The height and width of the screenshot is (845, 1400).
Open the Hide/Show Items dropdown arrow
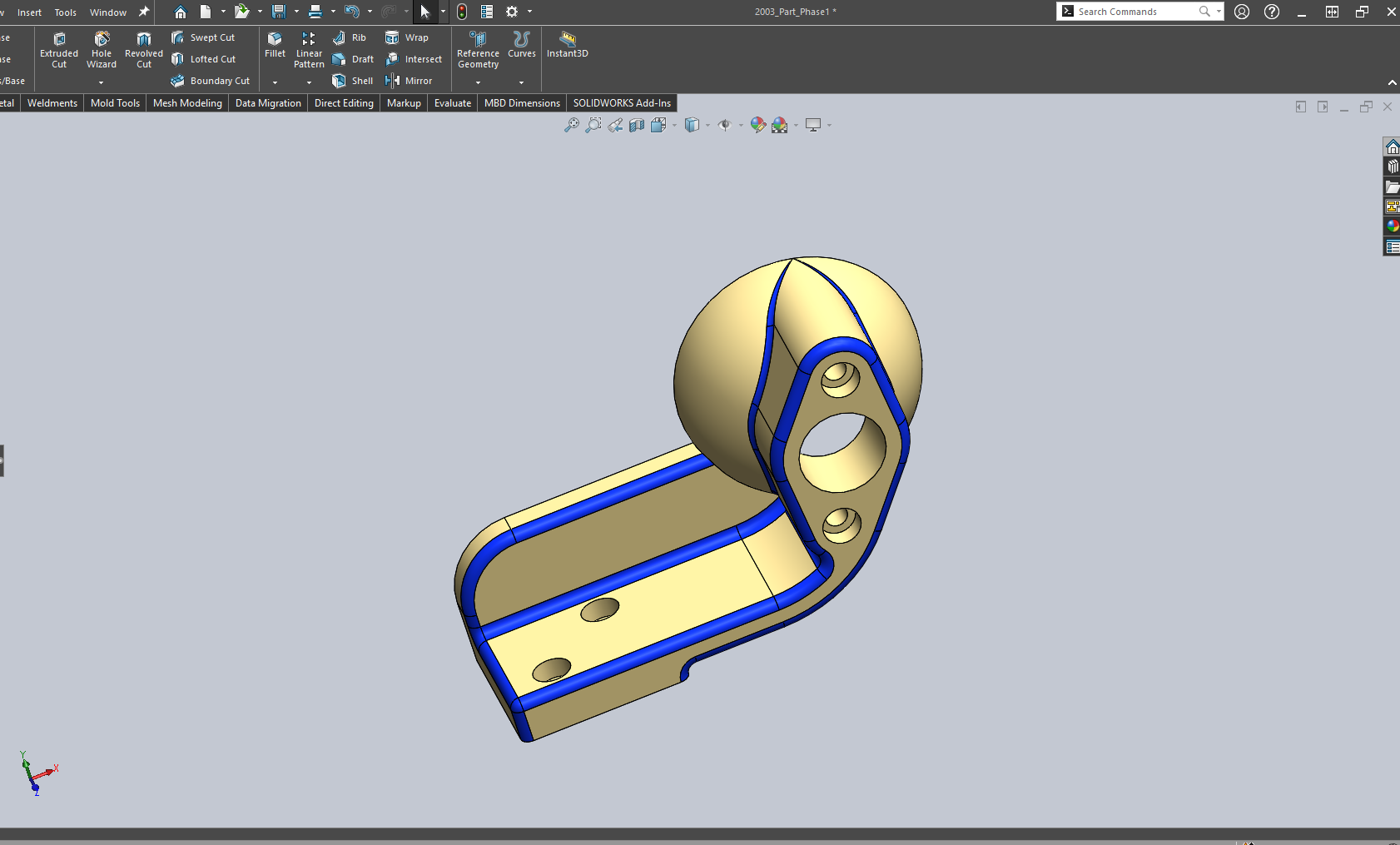pos(741,125)
